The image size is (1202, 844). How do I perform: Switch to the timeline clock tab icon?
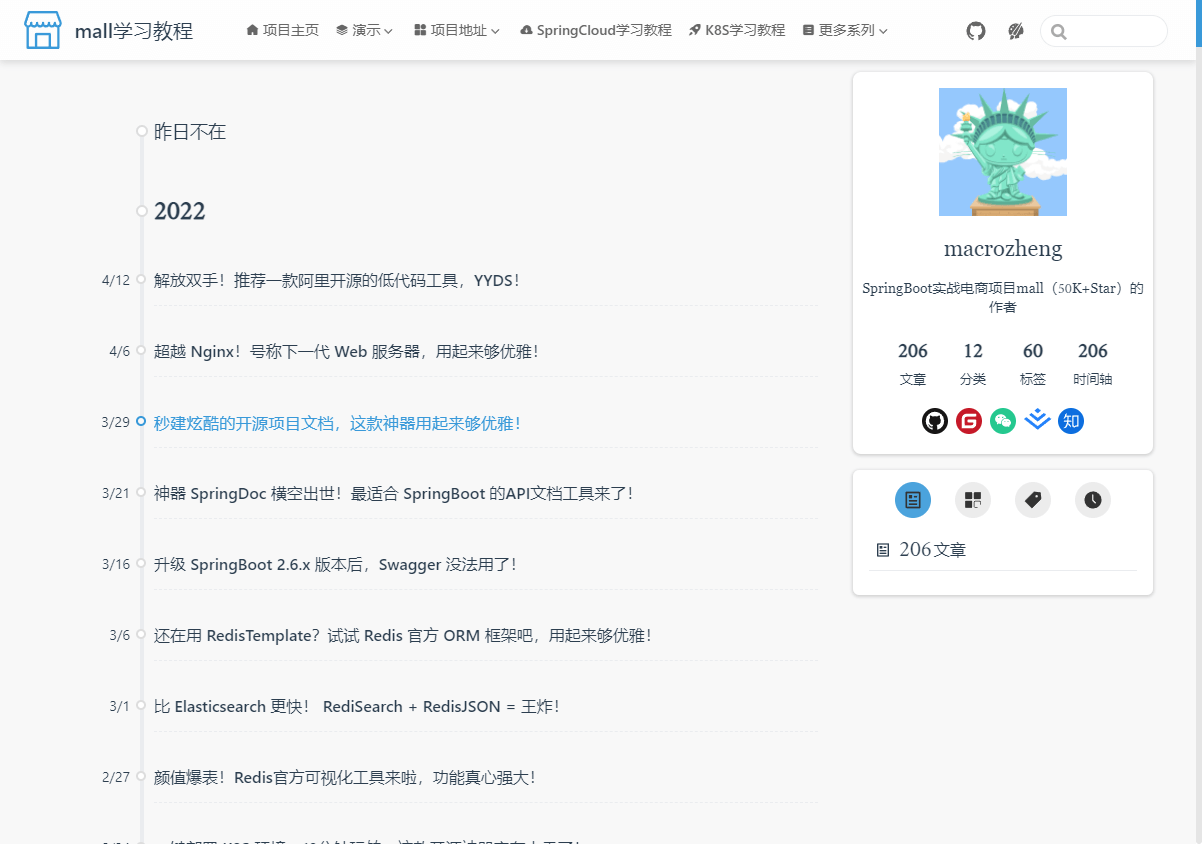tap(1093, 500)
